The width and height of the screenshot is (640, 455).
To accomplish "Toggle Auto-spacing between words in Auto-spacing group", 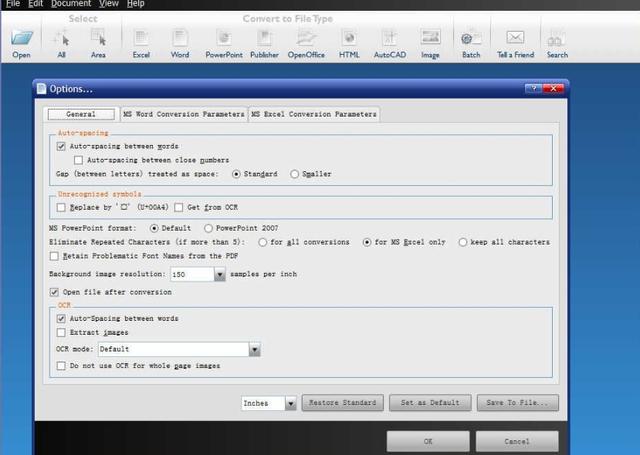I will (x=61, y=146).
